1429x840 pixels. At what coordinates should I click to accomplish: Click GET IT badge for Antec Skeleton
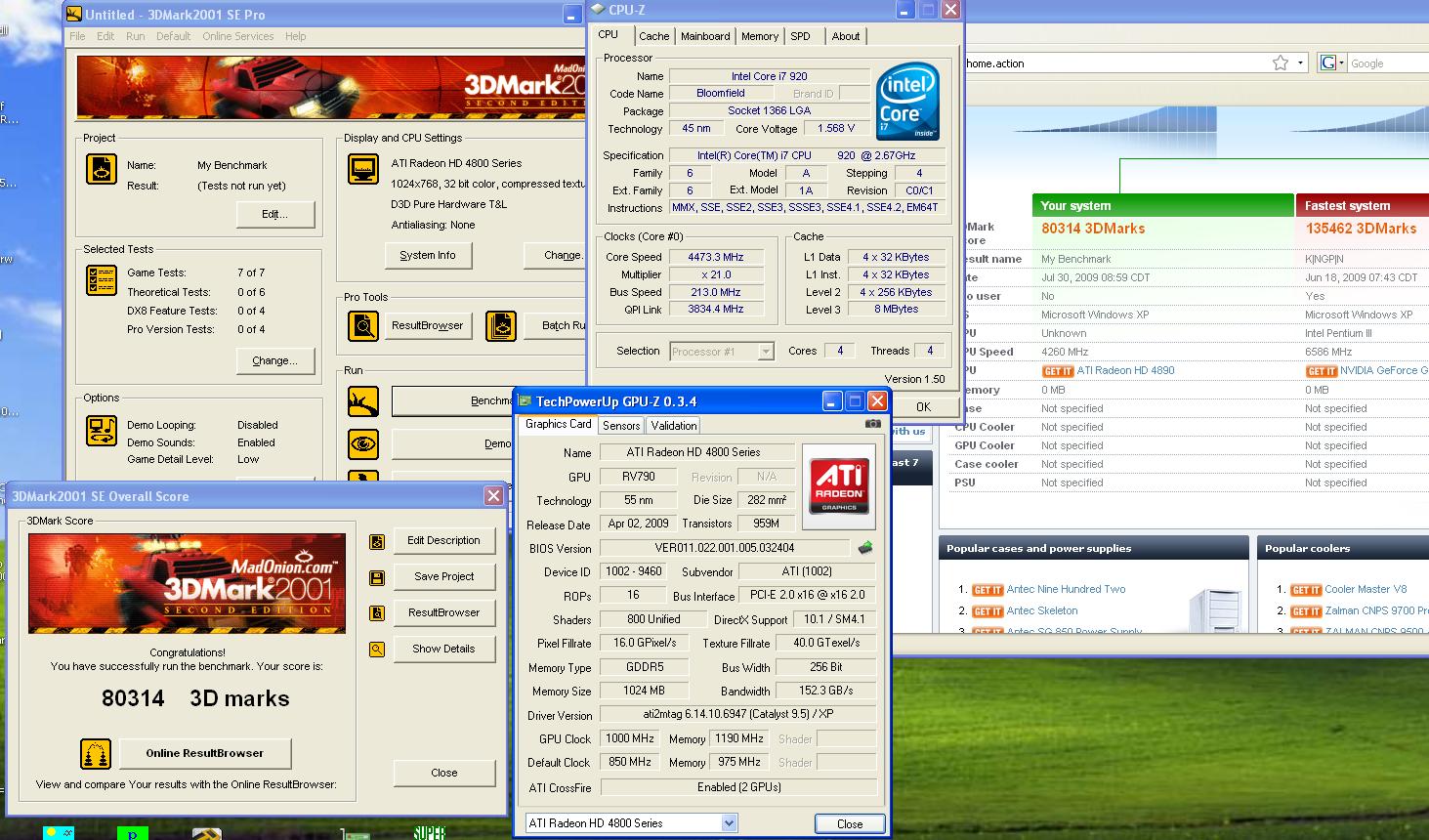point(988,611)
